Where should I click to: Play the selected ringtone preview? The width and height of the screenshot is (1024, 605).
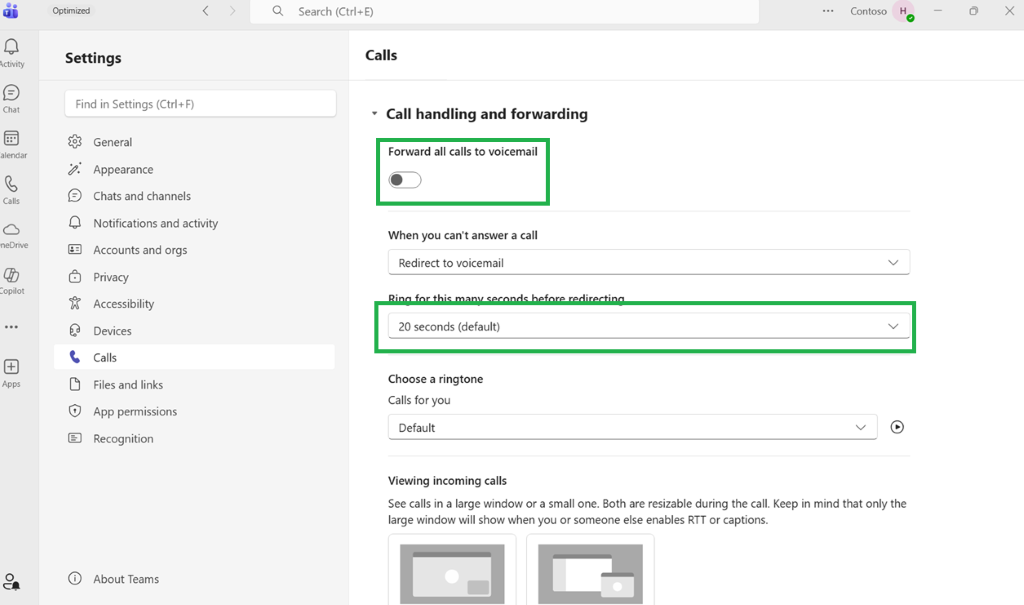[x=897, y=427]
